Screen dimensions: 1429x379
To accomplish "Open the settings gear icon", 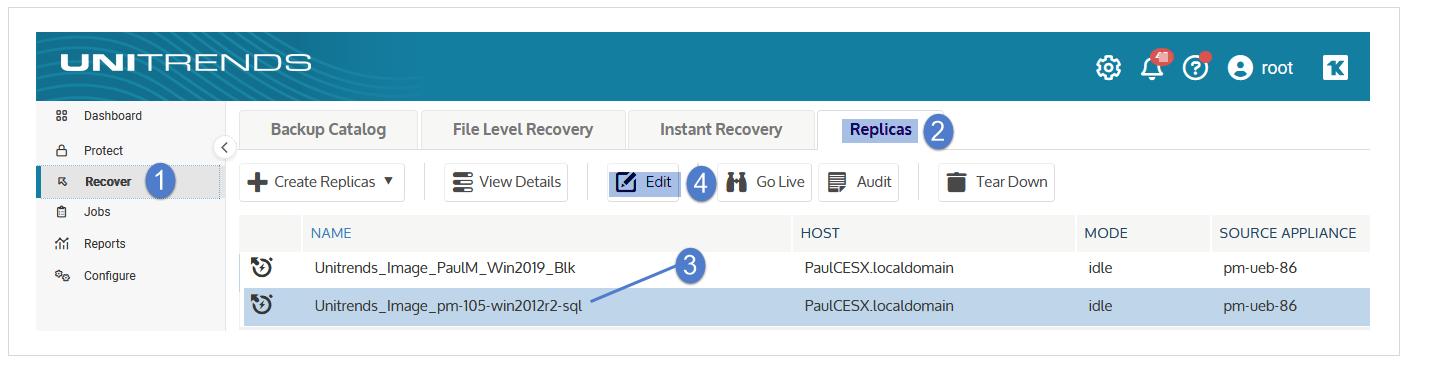I will click(1108, 68).
